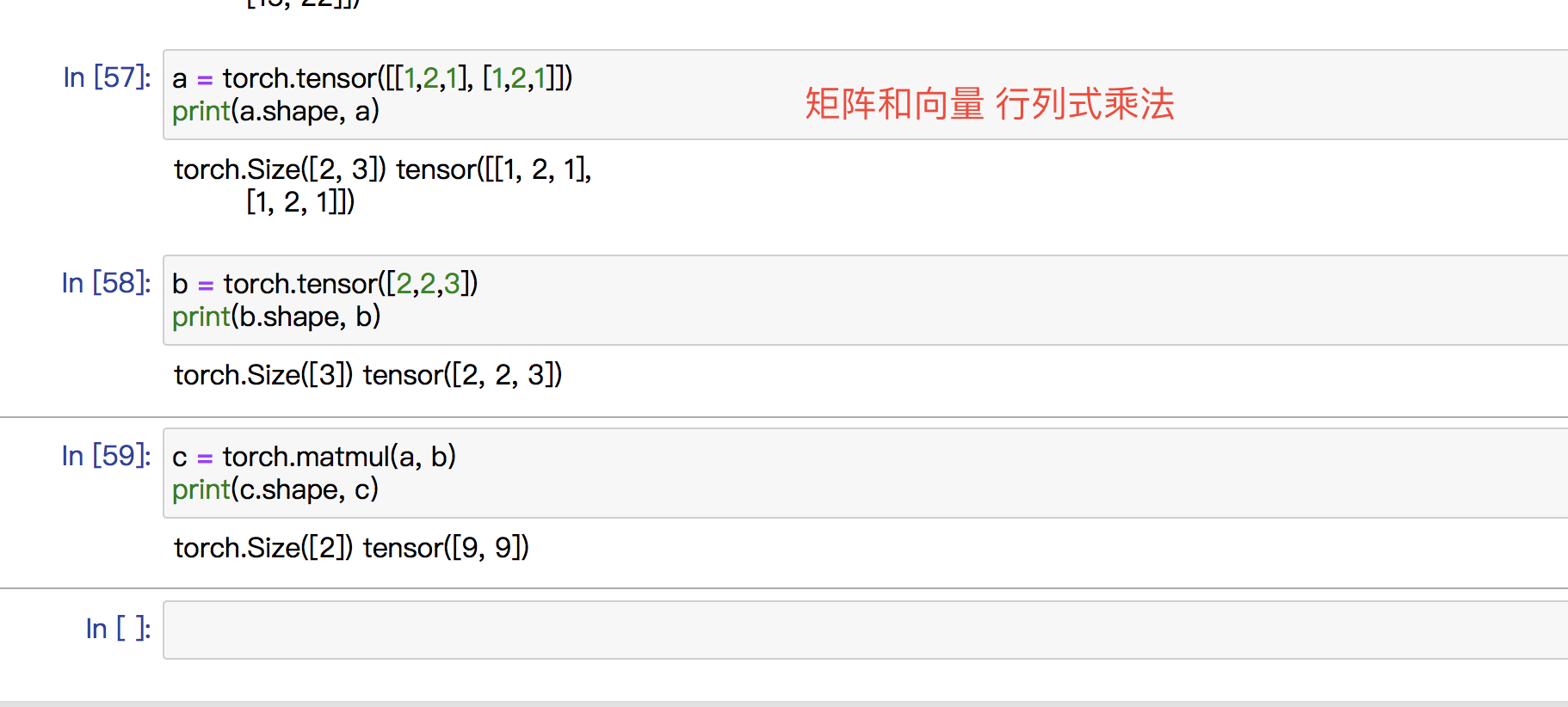1568x707 pixels.
Task: Select the In [59] prompt label
Action: click(106, 456)
